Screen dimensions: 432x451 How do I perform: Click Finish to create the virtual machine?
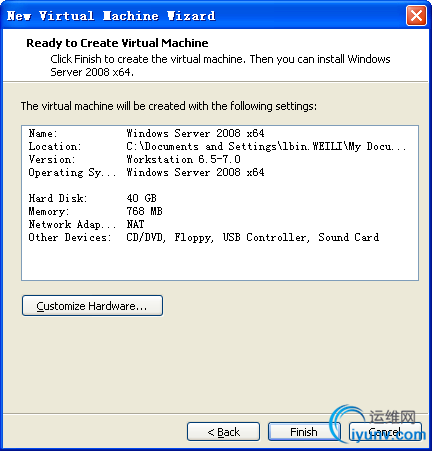click(x=304, y=432)
